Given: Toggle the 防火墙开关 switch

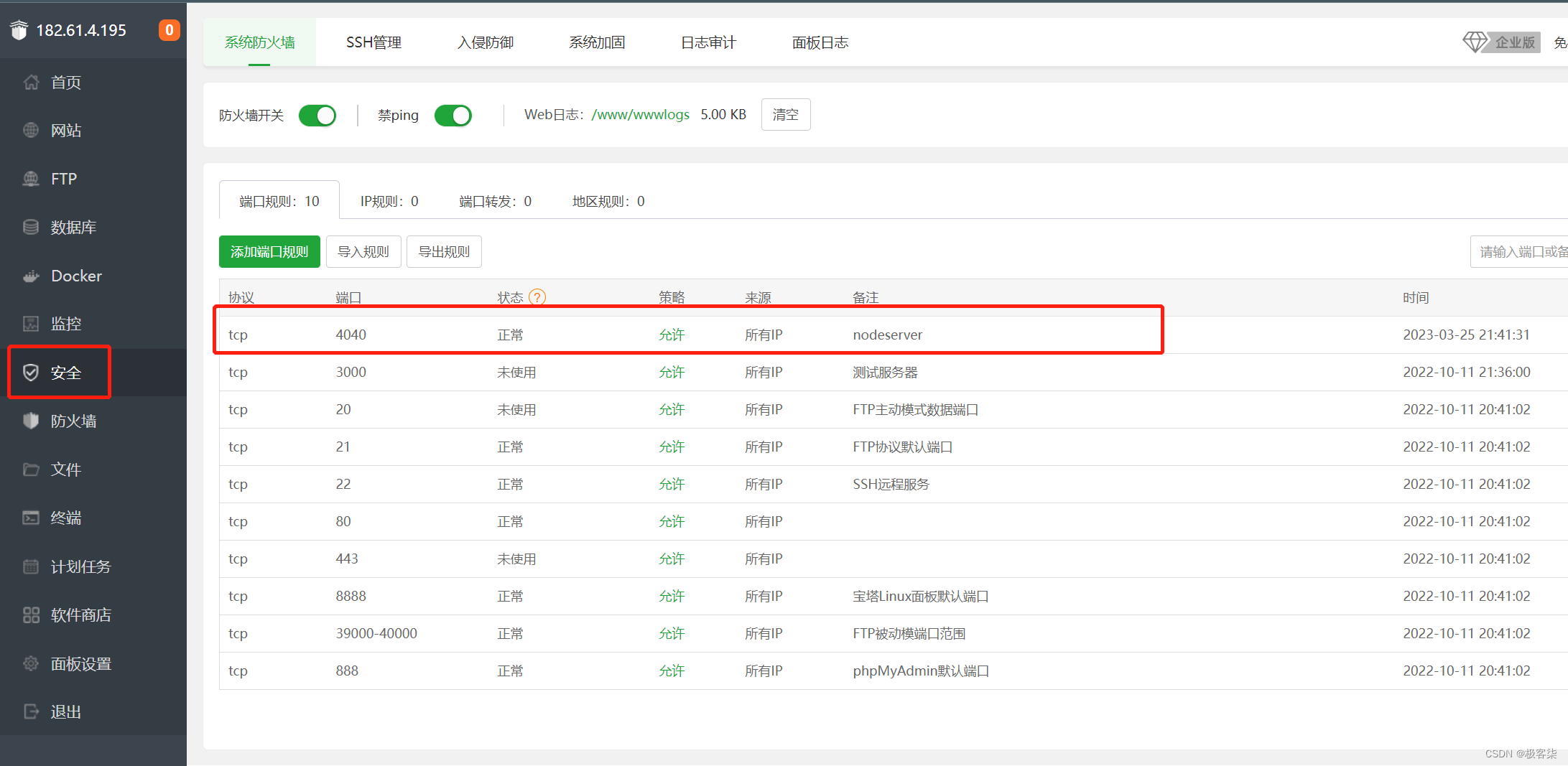Looking at the screenshot, I should 317,116.
